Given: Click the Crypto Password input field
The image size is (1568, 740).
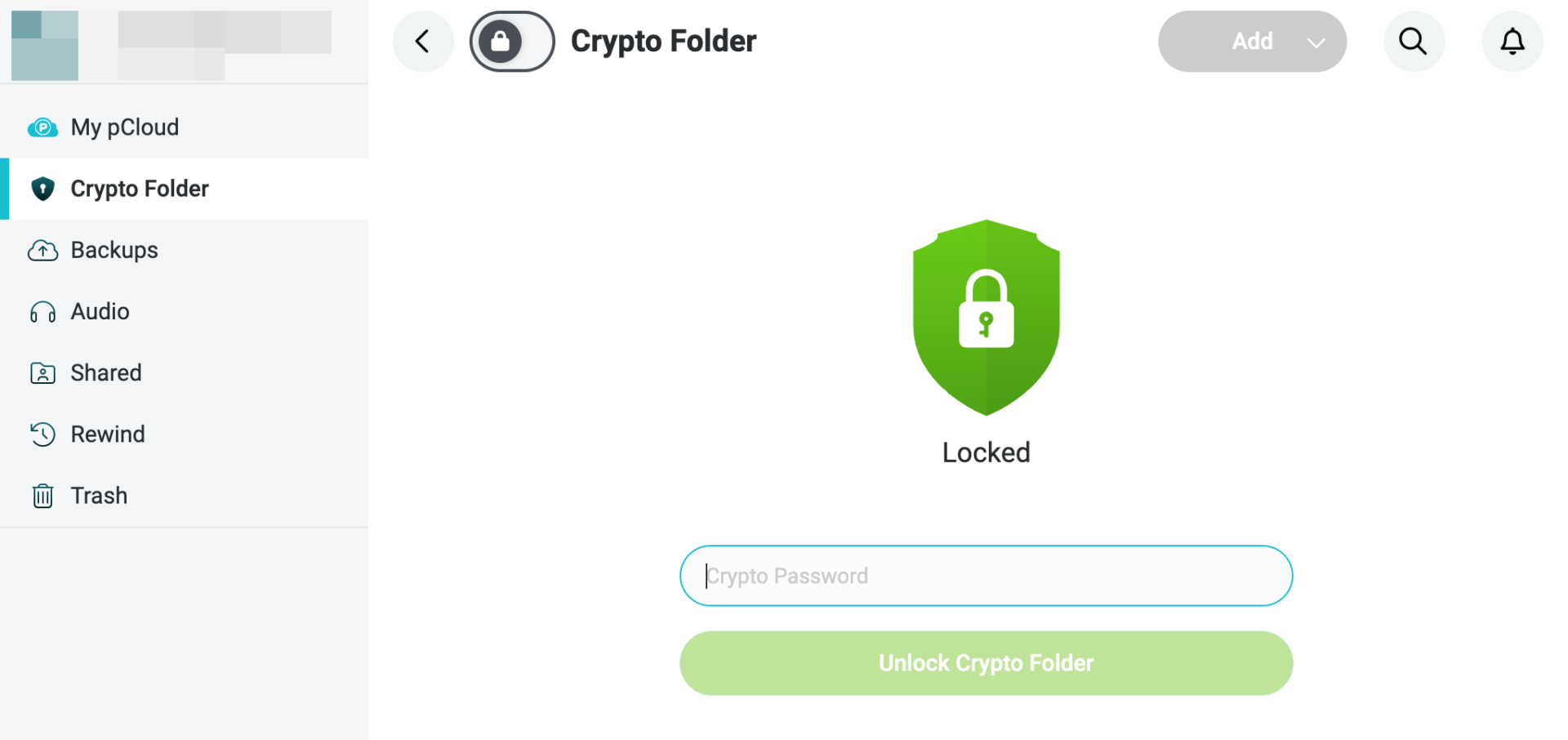Looking at the screenshot, I should tap(986, 576).
